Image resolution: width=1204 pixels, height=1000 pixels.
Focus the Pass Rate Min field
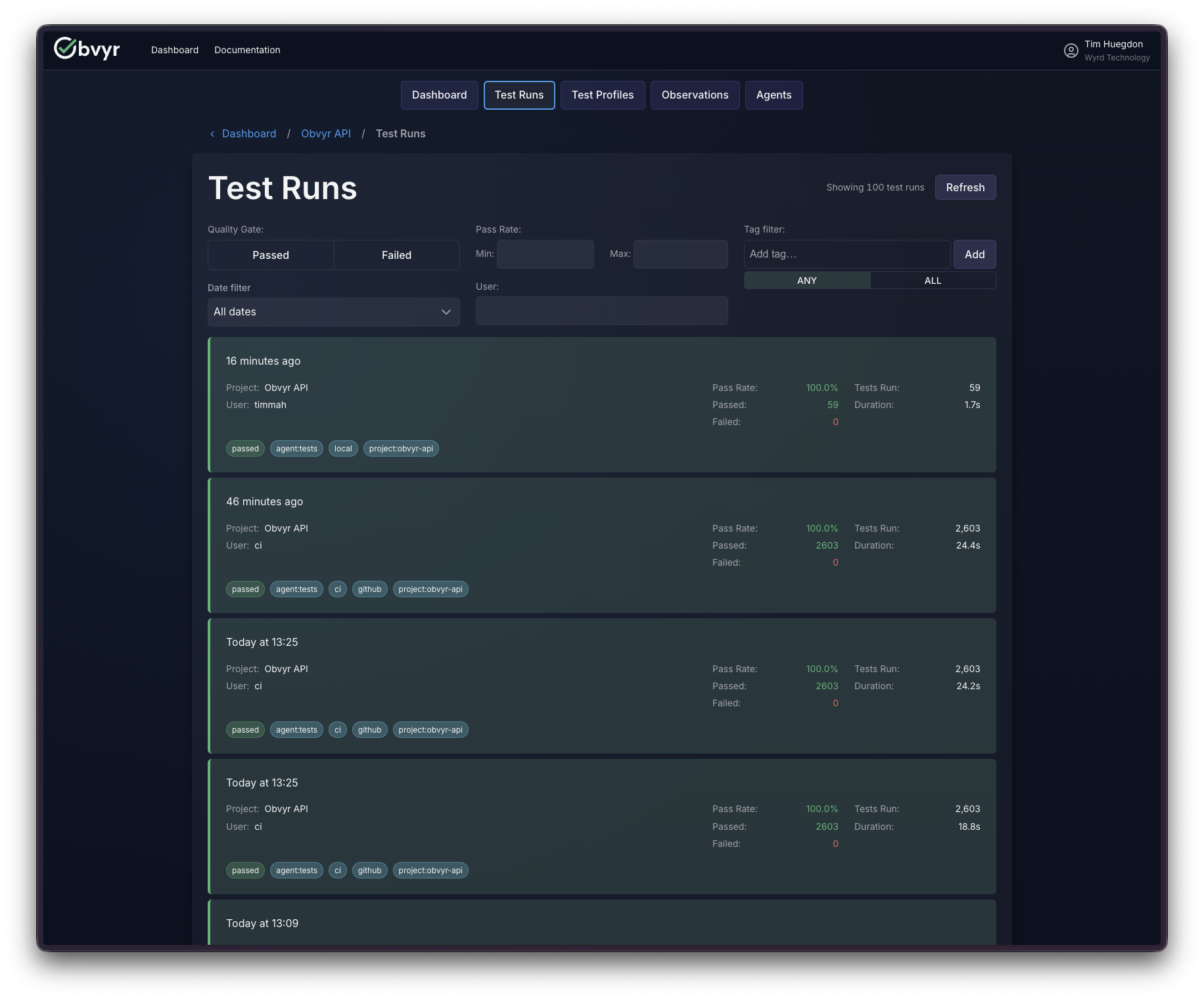click(x=545, y=254)
